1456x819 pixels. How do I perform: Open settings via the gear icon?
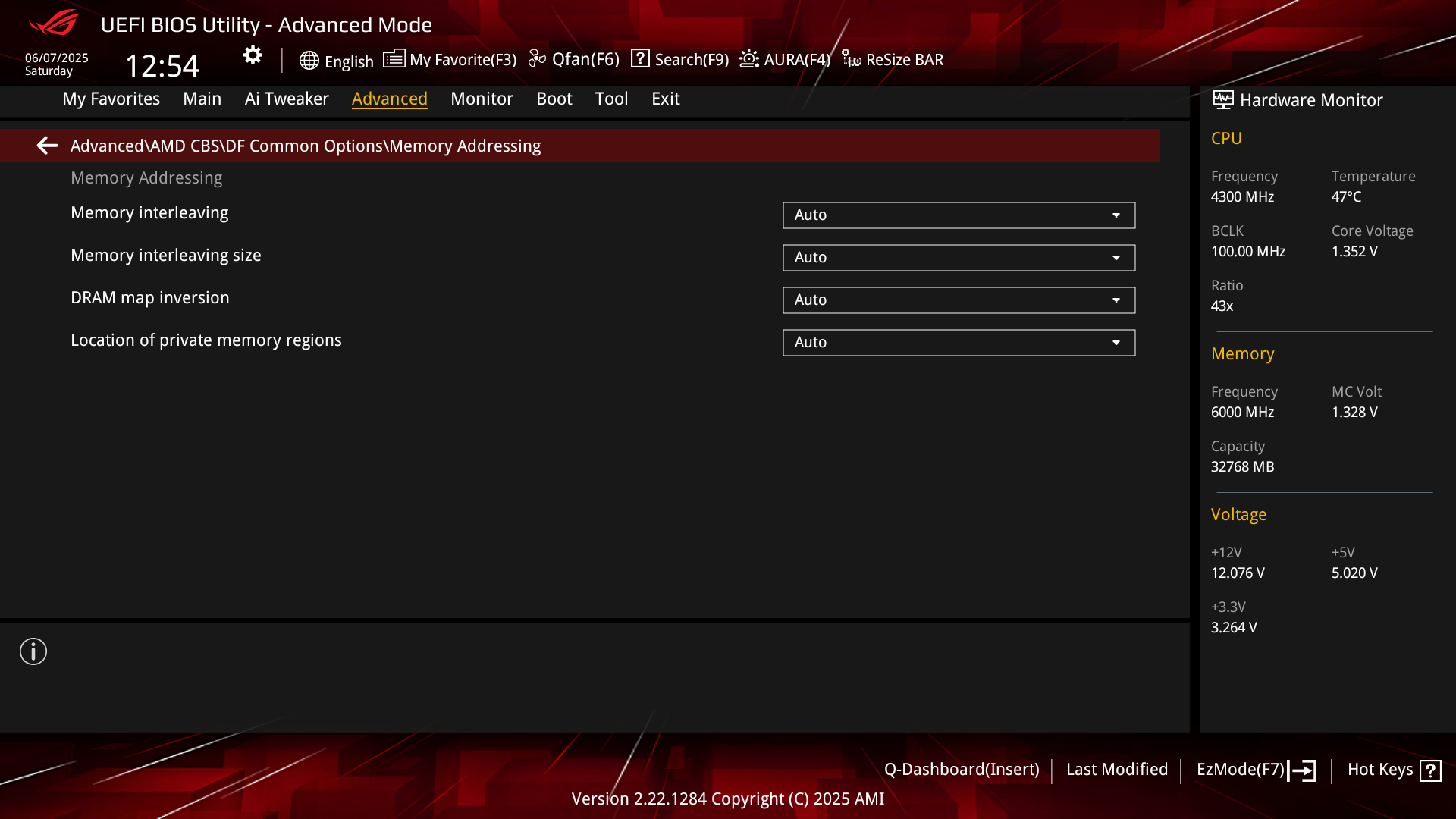coord(253,55)
